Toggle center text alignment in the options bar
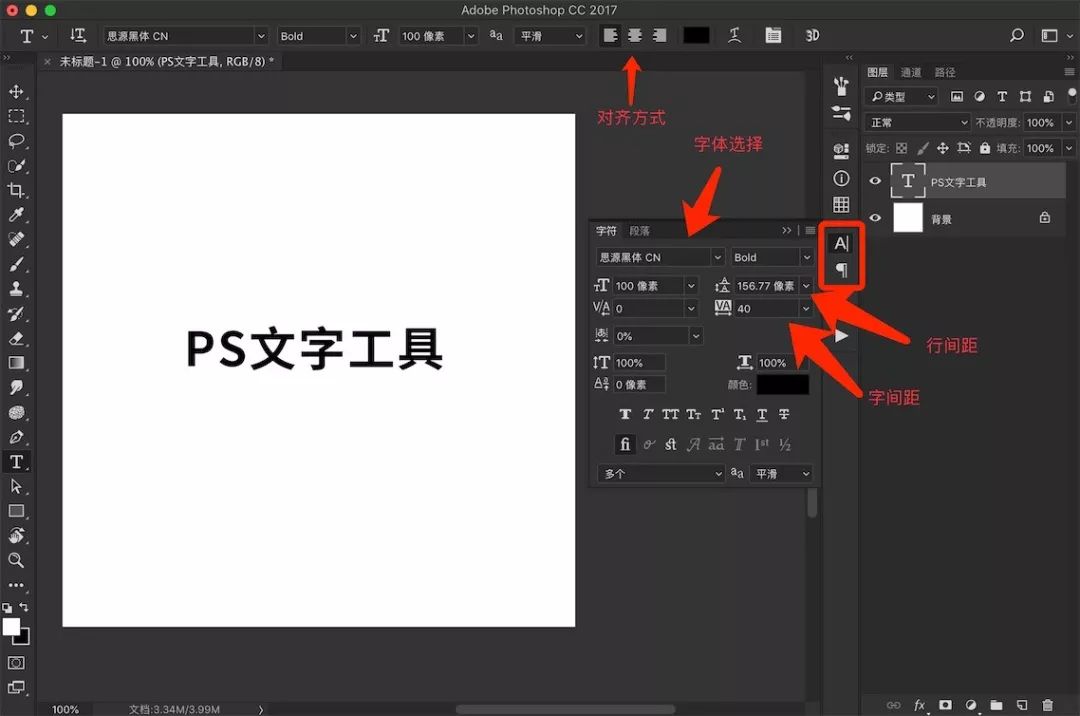This screenshot has width=1080, height=716. 634,35
